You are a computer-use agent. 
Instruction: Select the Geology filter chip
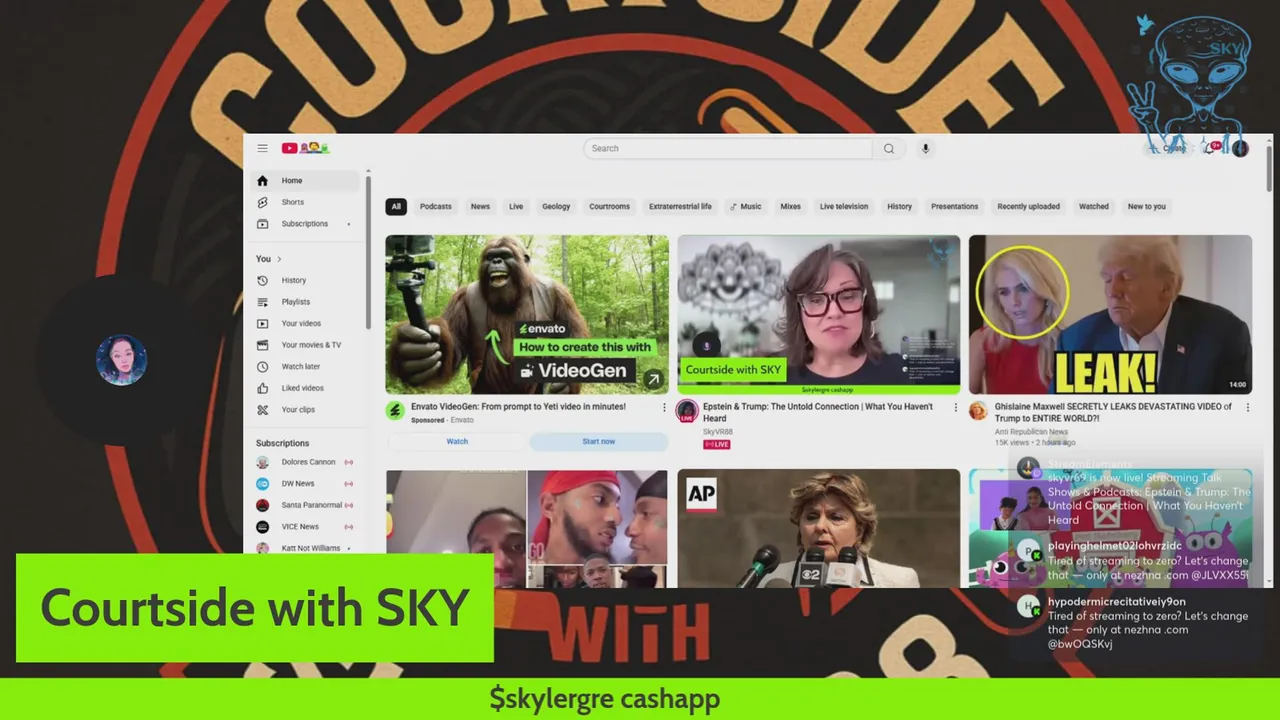(556, 206)
